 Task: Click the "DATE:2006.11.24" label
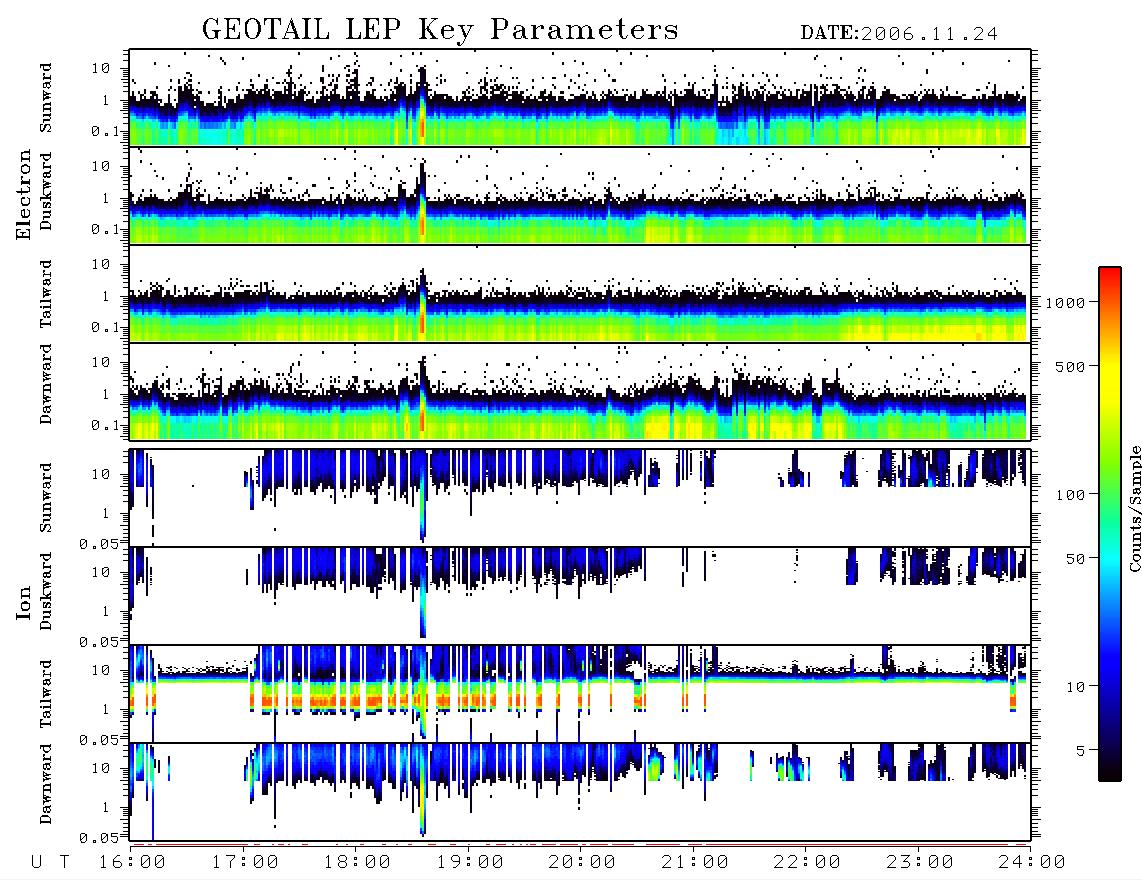899,33
